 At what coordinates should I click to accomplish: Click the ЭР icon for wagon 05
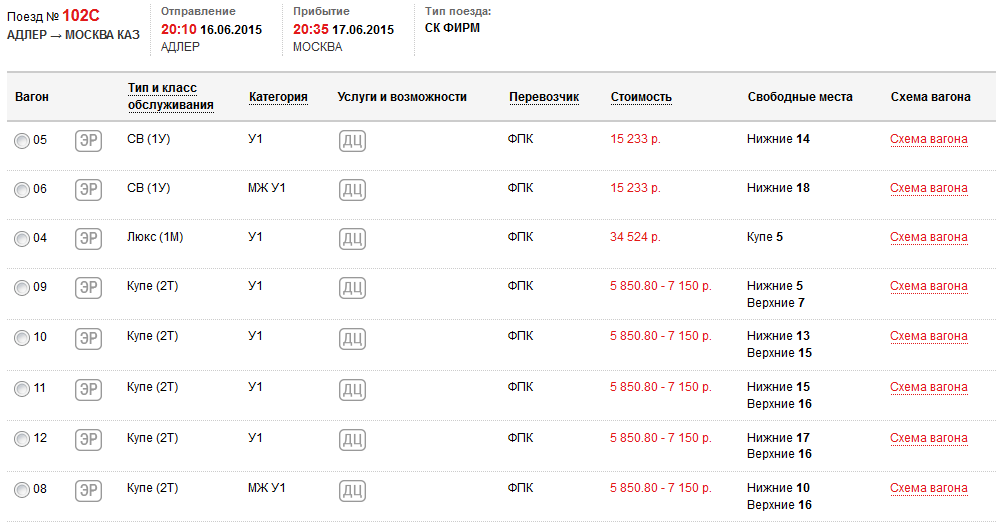point(89,141)
